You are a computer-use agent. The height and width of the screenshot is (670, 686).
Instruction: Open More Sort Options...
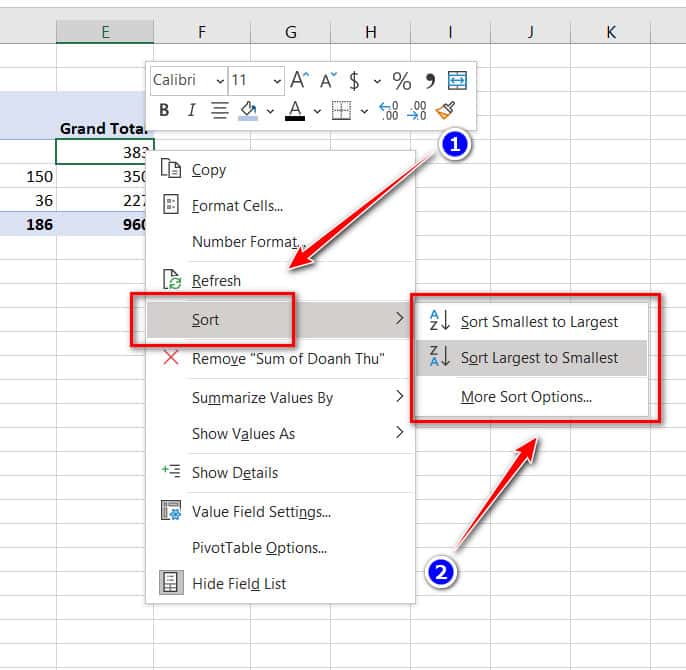(x=531, y=396)
